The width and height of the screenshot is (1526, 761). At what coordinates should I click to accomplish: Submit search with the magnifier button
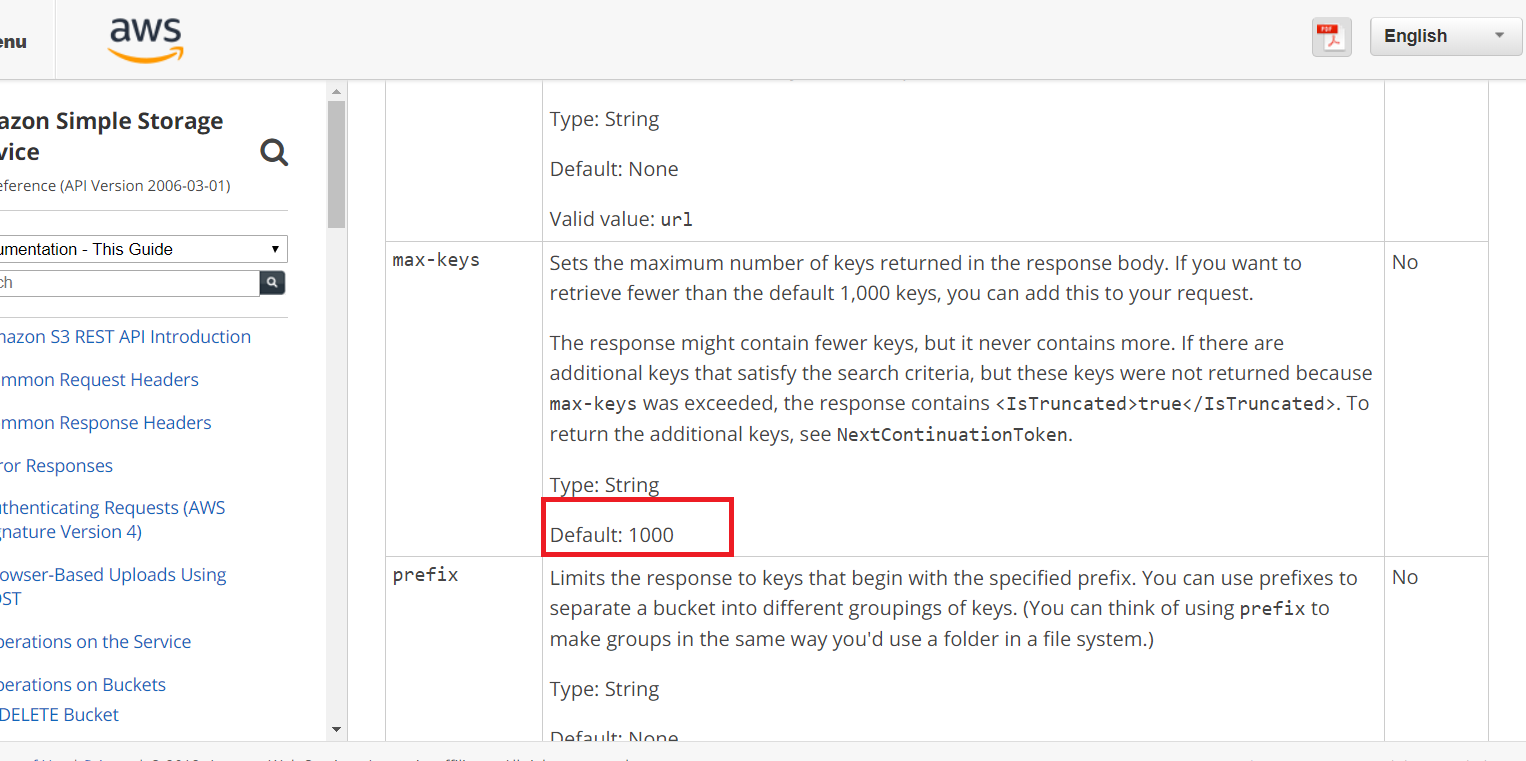[x=271, y=282]
